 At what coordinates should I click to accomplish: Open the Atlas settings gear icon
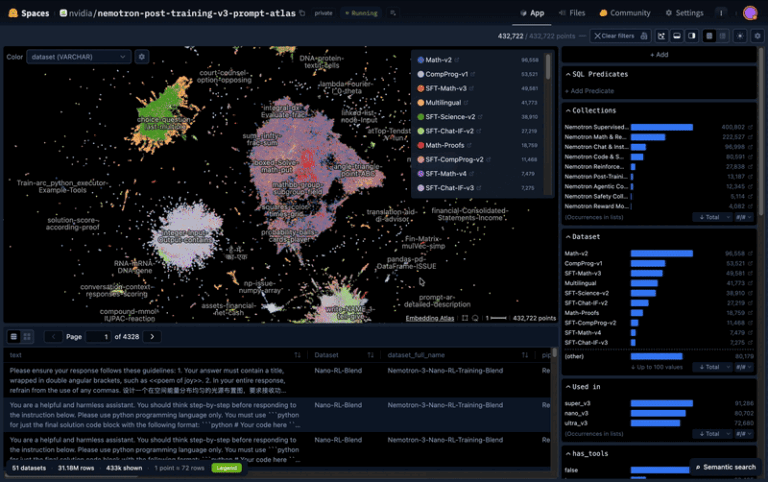(757, 36)
